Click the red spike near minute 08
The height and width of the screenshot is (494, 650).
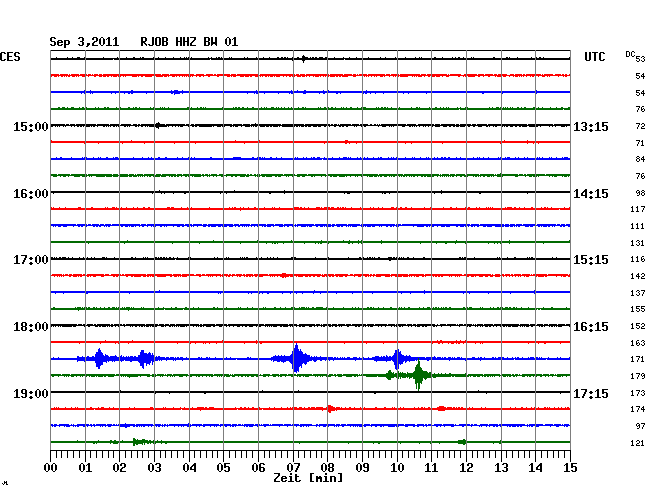coord(330,409)
